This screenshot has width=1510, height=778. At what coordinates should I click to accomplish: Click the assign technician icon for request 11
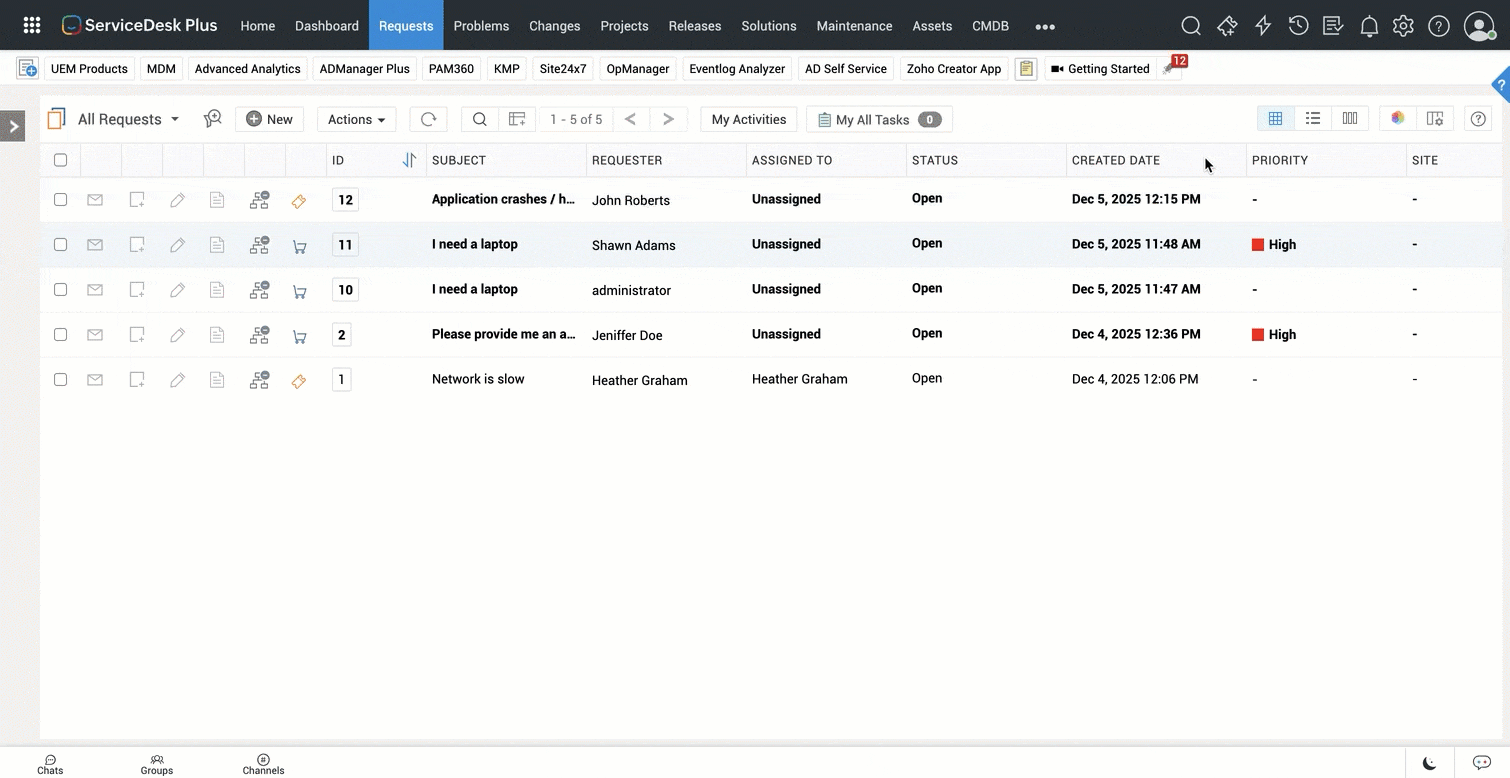[x=260, y=245]
